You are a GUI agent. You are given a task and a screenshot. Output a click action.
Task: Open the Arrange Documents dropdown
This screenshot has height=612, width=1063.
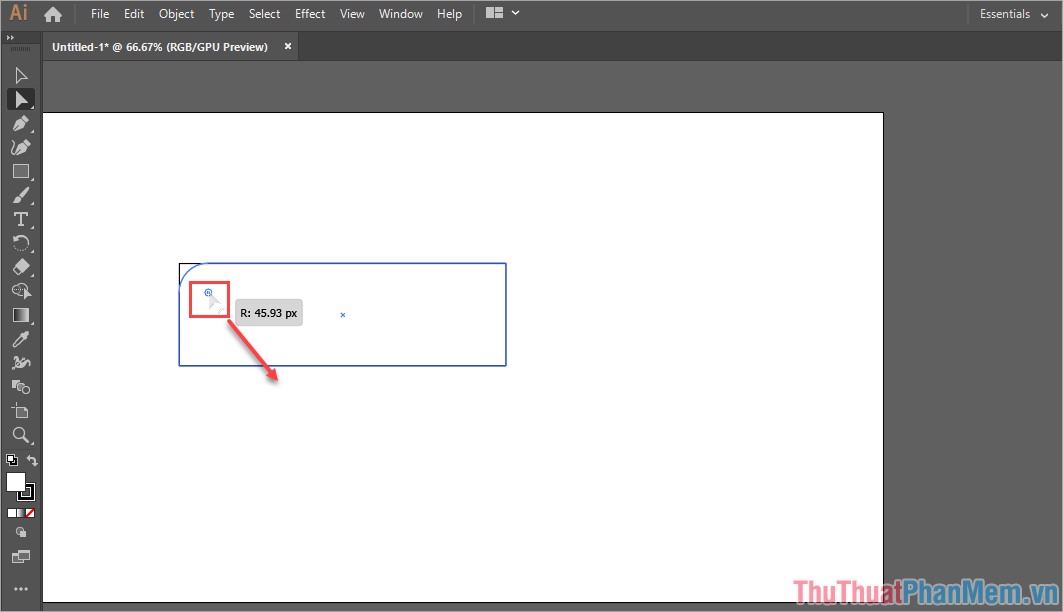[x=502, y=14]
